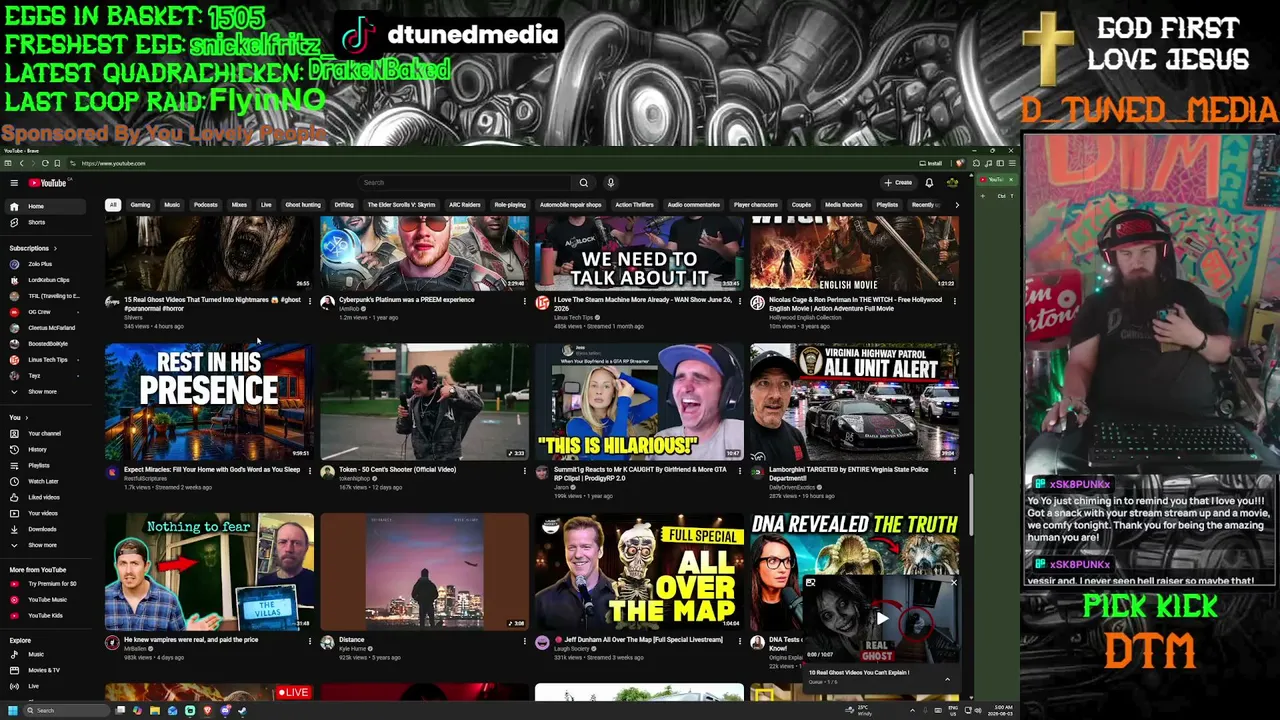Open File Explorer from the taskbar
The image size is (1280, 720).
pos(155,711)
